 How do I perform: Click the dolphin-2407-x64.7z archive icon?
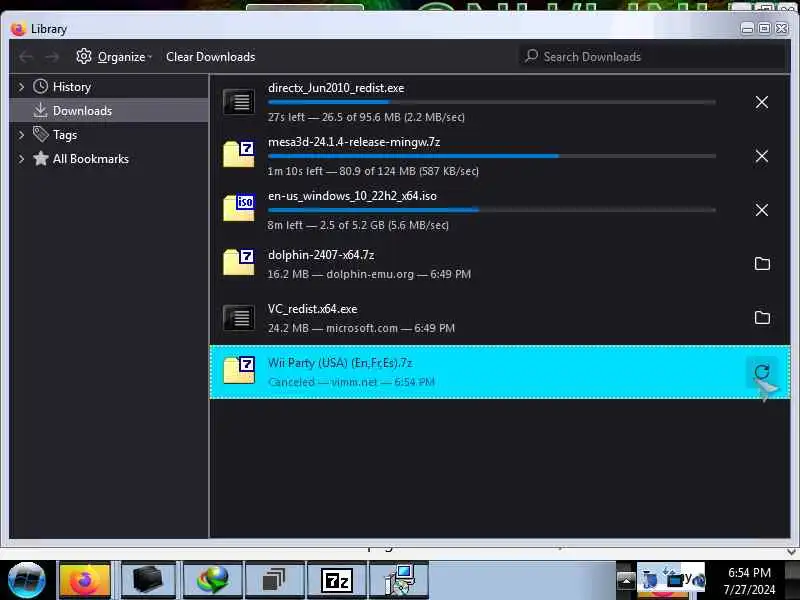point(239,262)
